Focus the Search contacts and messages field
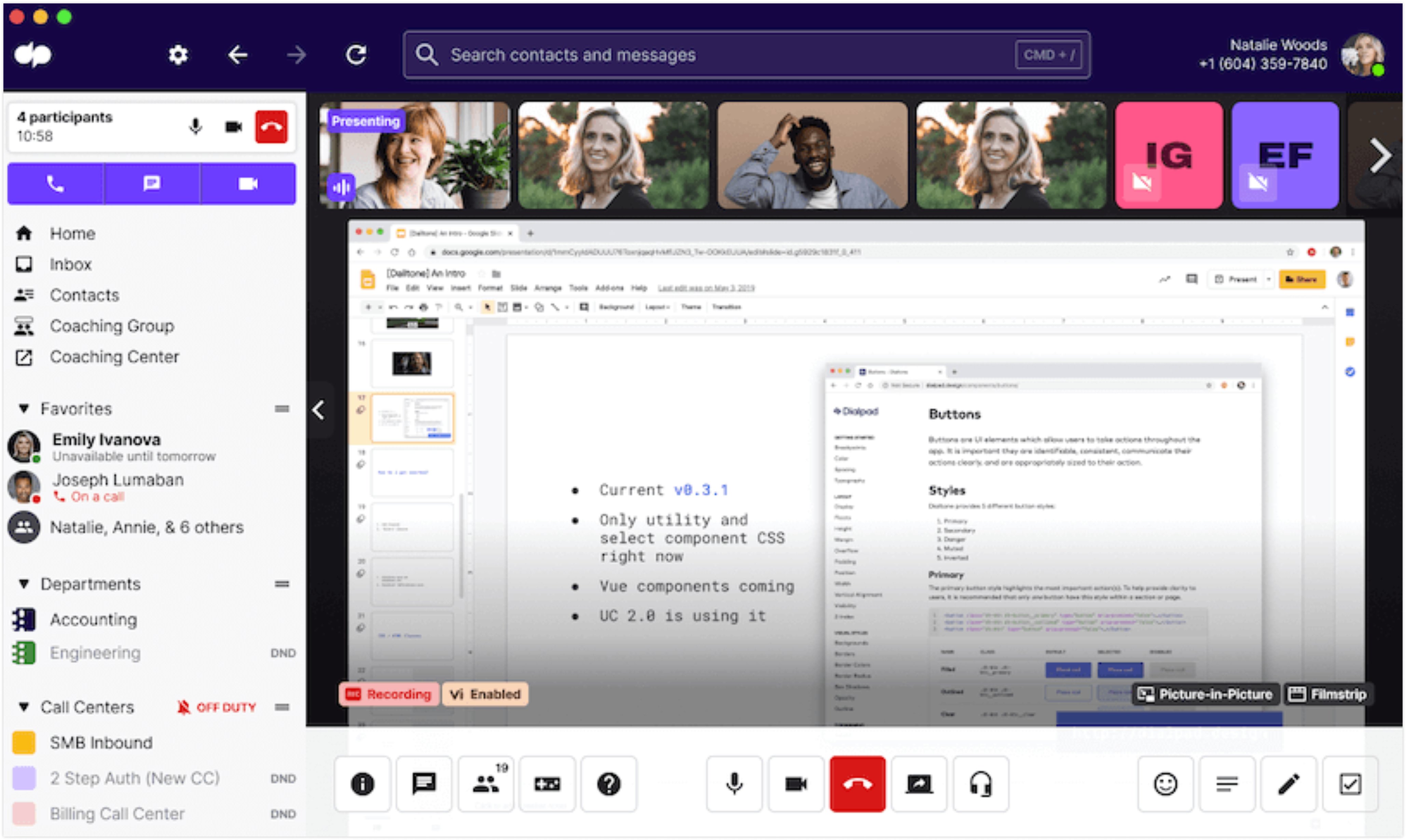Screen dimensions: 1406x840 point(747,55)
